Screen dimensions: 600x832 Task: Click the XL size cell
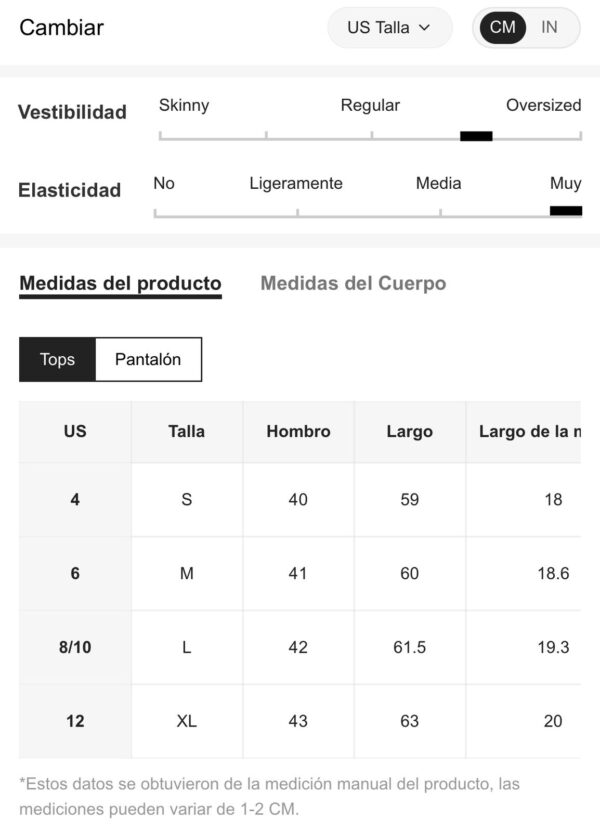[187, 721]
